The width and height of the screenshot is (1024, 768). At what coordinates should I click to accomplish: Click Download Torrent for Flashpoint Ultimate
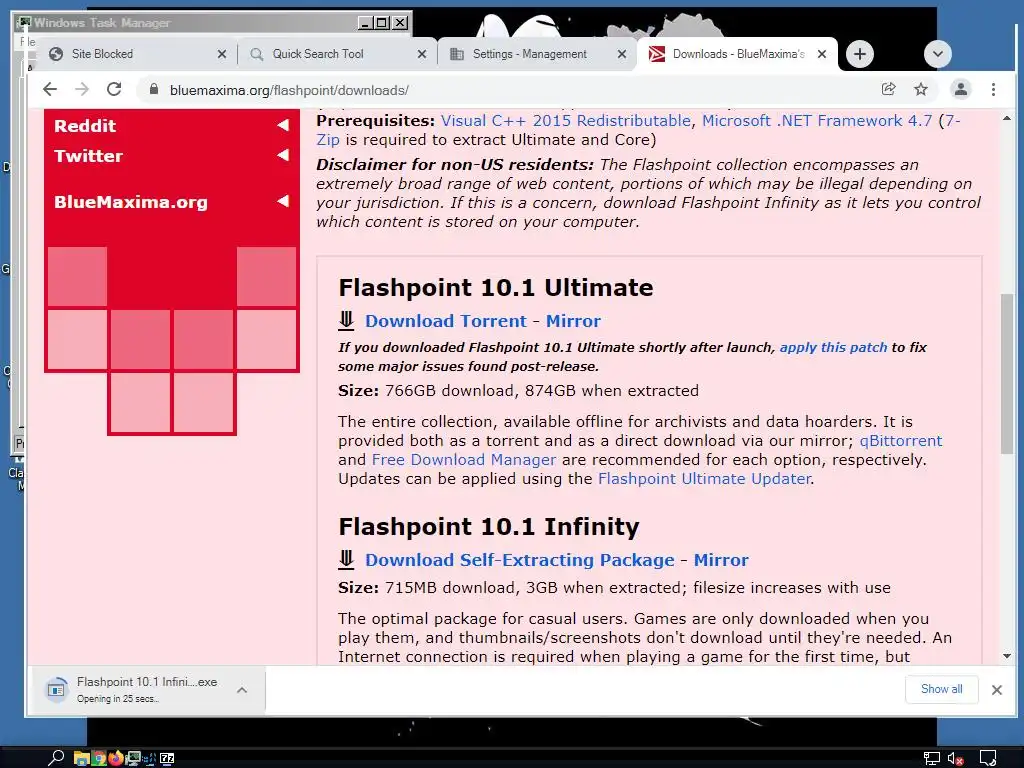[x=445, y=321]
